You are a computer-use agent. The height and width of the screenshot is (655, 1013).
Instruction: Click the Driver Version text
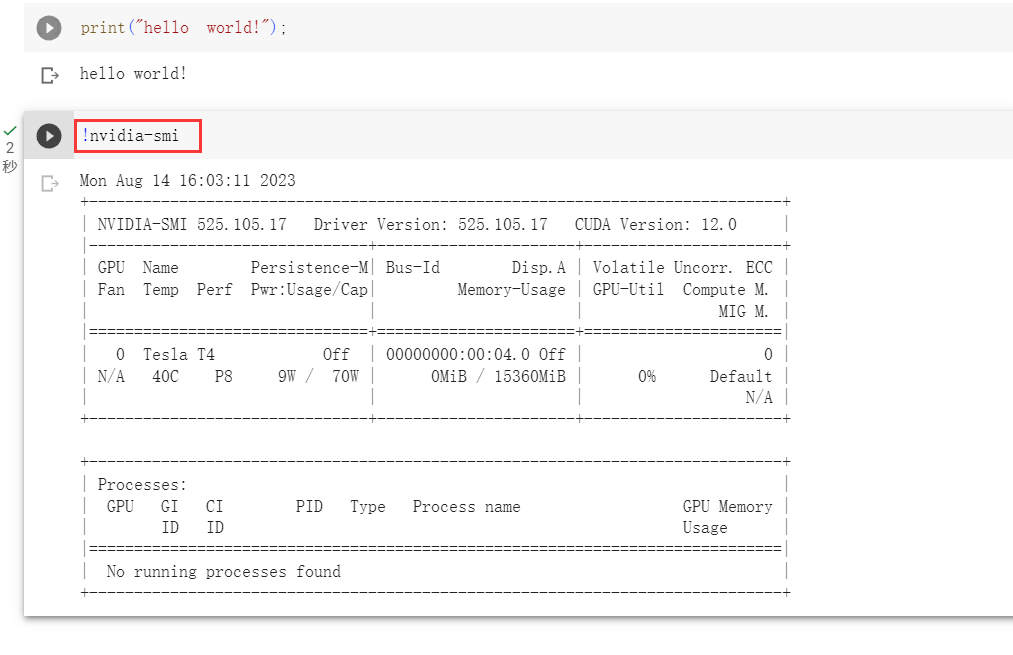(x=430, y=224)
